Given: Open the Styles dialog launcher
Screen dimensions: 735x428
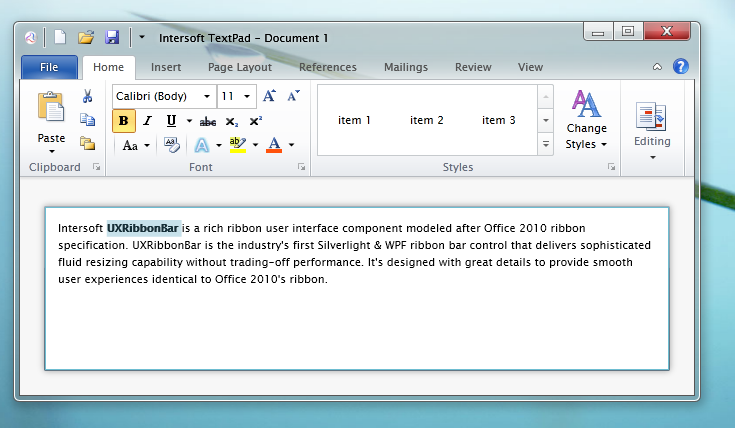Looking at the screenshot, I should (x=611, y=167).
